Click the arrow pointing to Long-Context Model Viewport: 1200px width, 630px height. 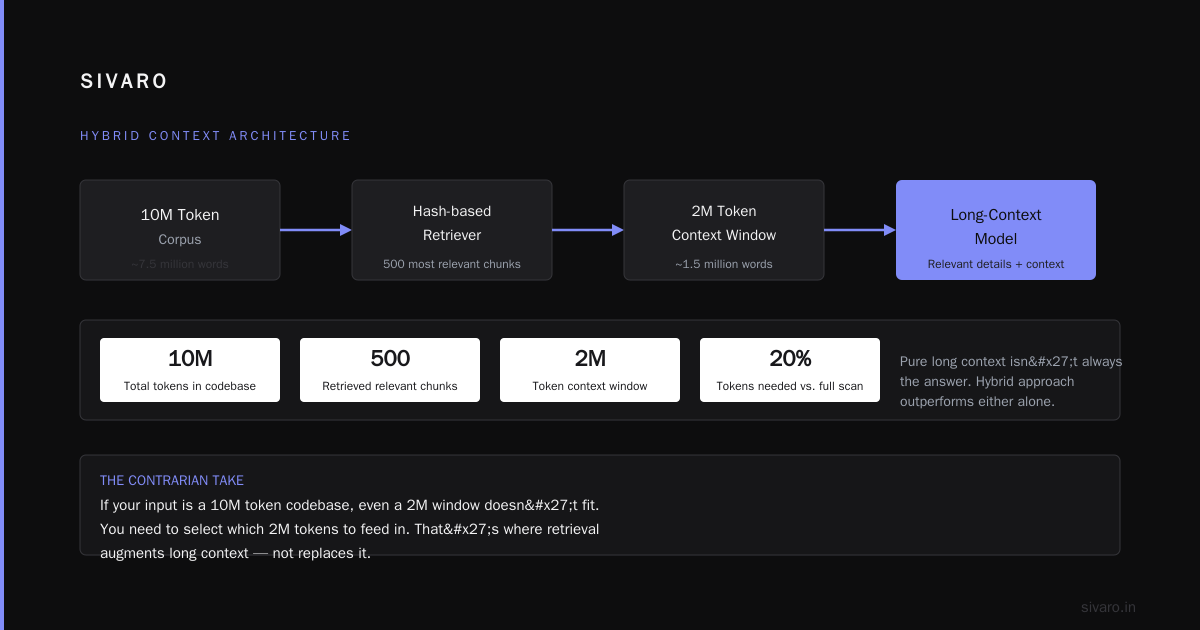pyautogui.click(x=860, y=230)
